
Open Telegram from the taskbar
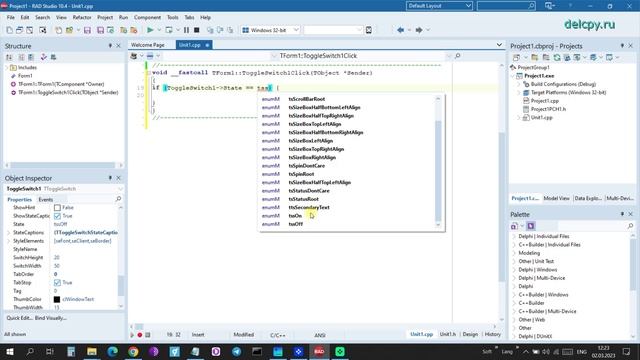[x=236, y=351]
